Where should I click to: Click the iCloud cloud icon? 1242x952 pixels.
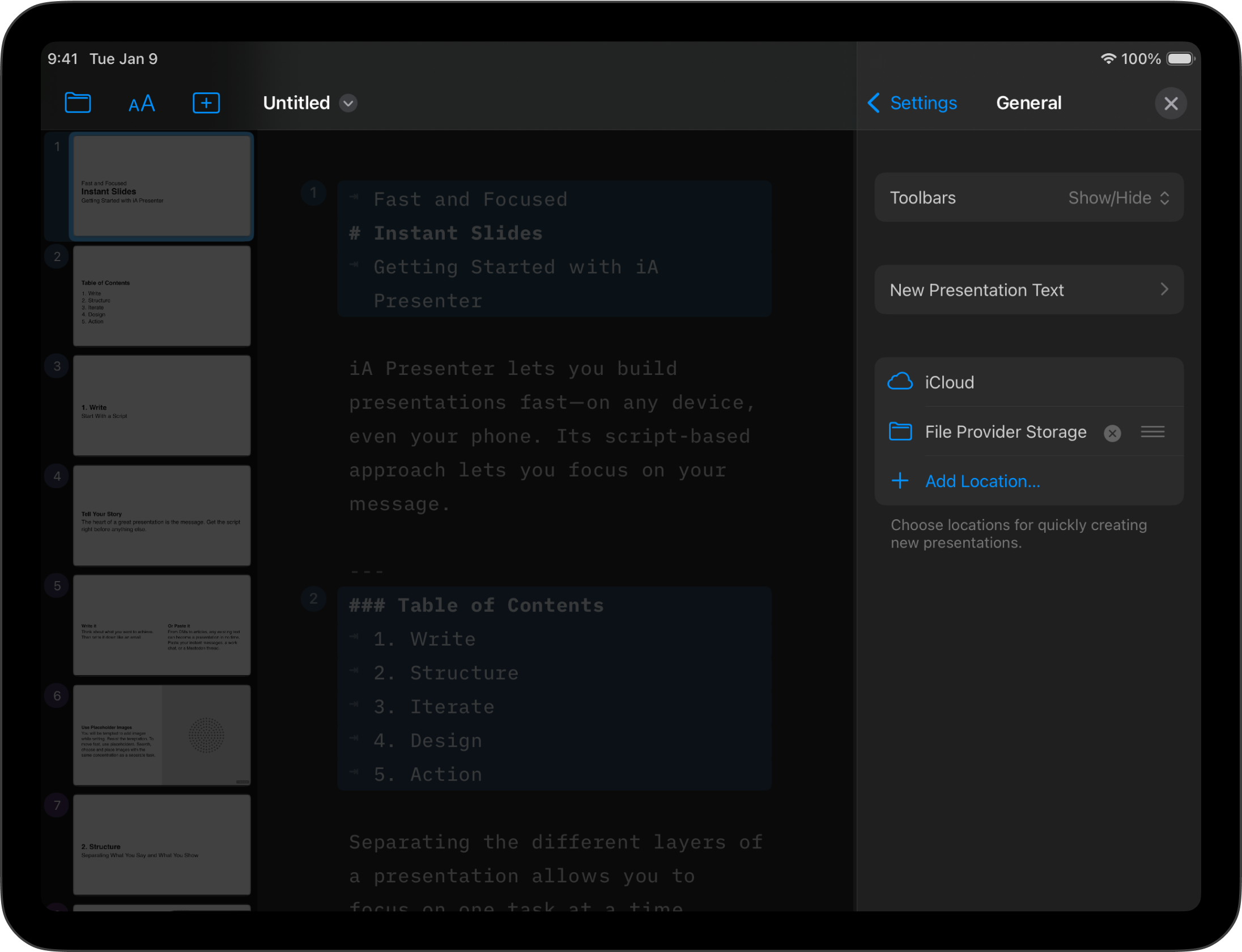pyautogui.click(x=900, y=382)
